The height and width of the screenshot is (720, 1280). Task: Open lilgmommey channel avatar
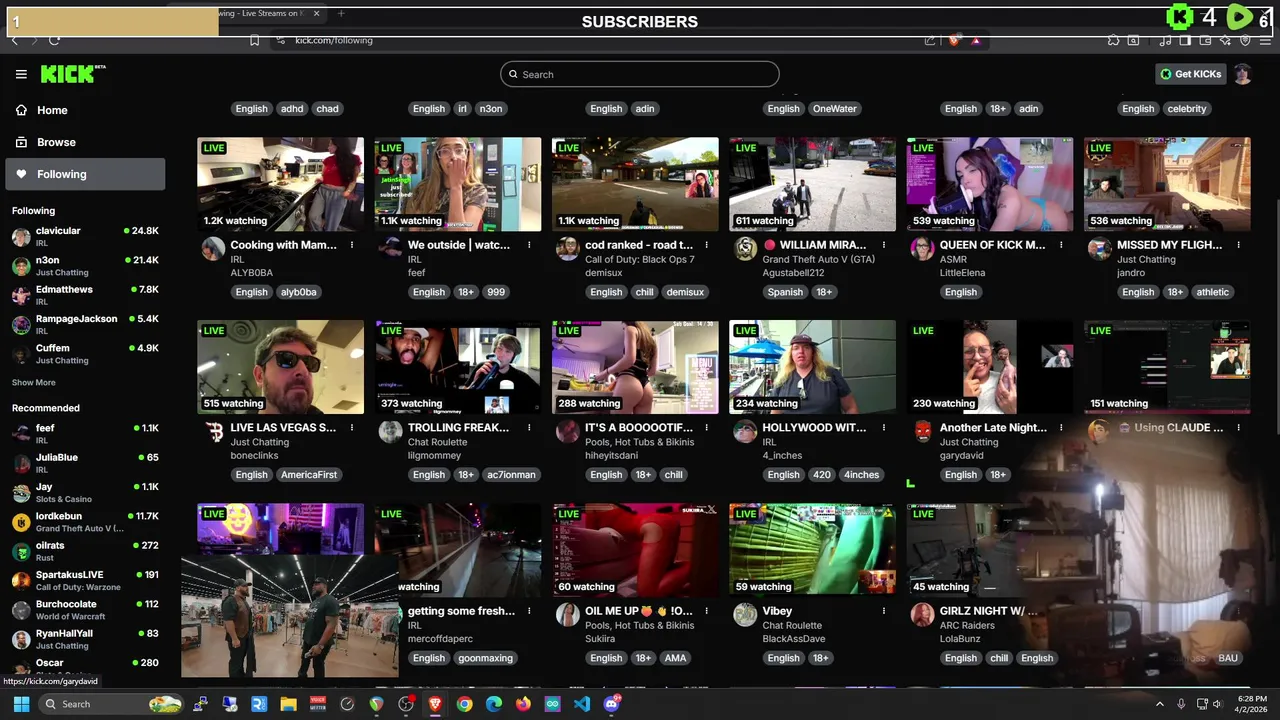(x=390, y=432)
